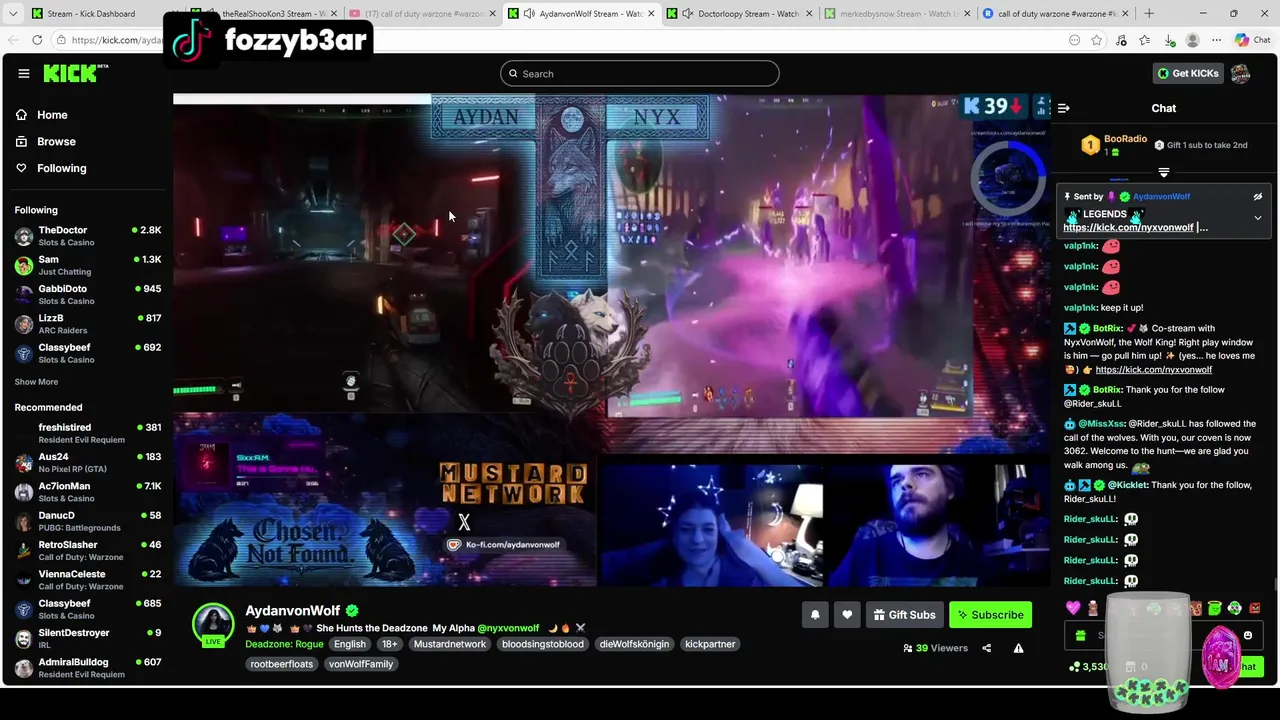Expand Following list with Show More
This screenshot has width=1280, height=720.
point(36,382)
